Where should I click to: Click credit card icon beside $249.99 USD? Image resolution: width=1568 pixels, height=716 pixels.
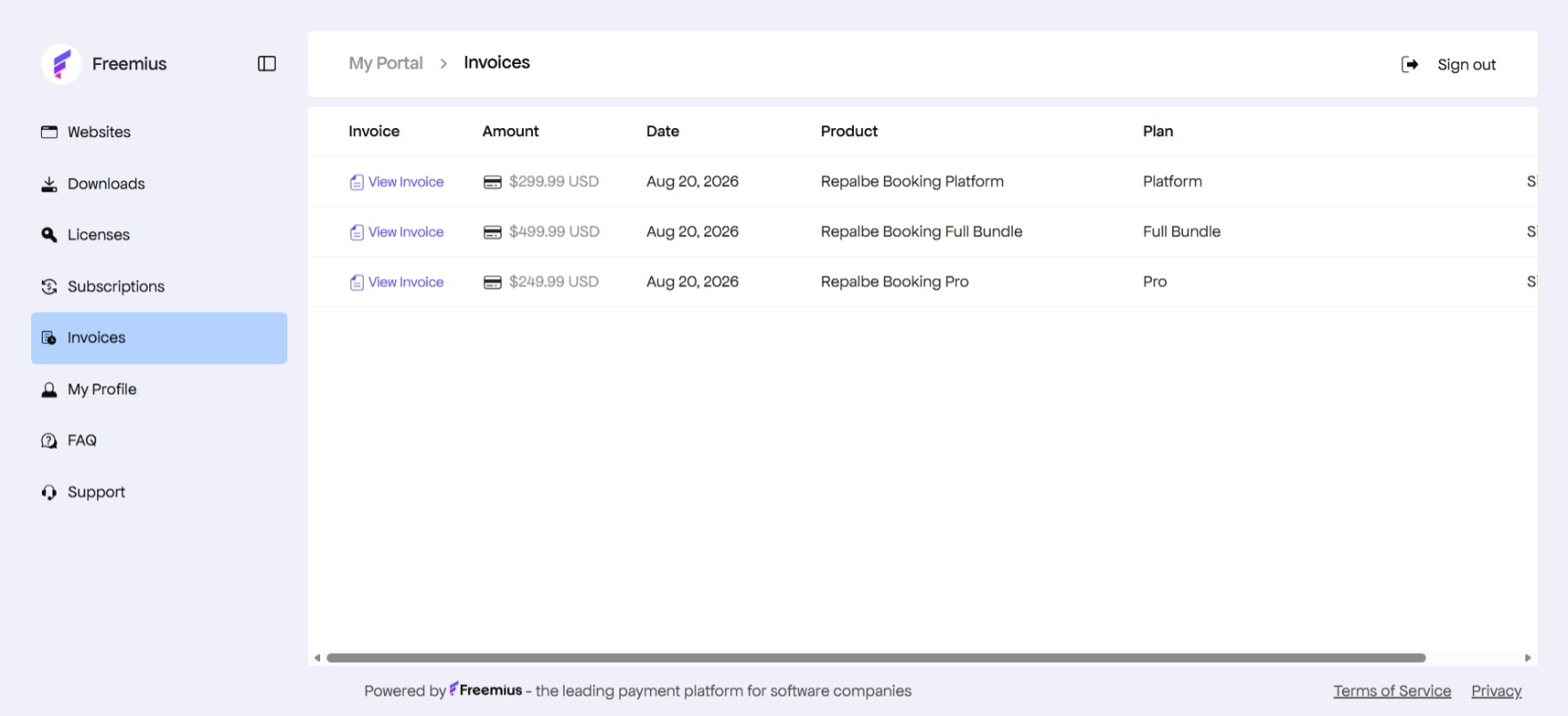point(492,282)
